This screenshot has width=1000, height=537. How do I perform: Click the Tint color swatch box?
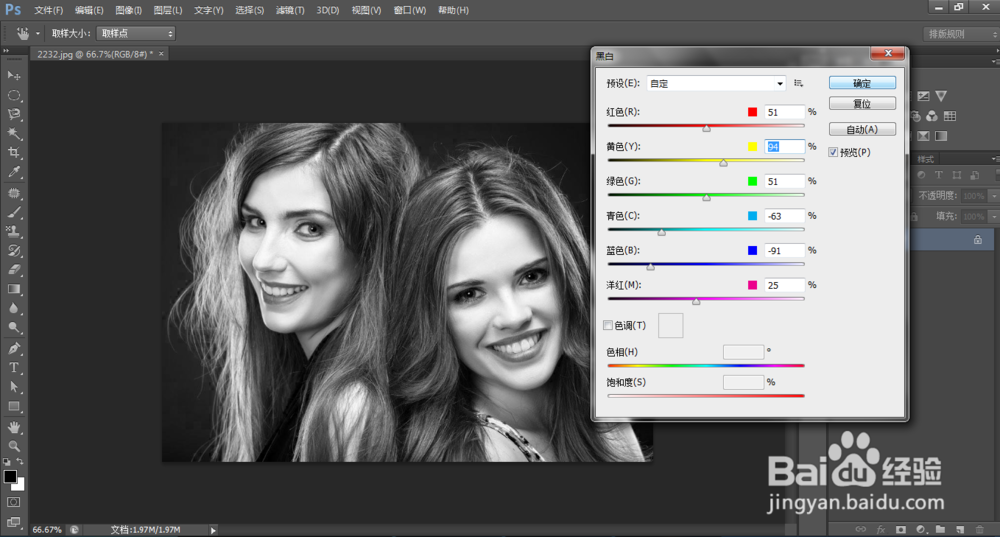tap(670, 325)
